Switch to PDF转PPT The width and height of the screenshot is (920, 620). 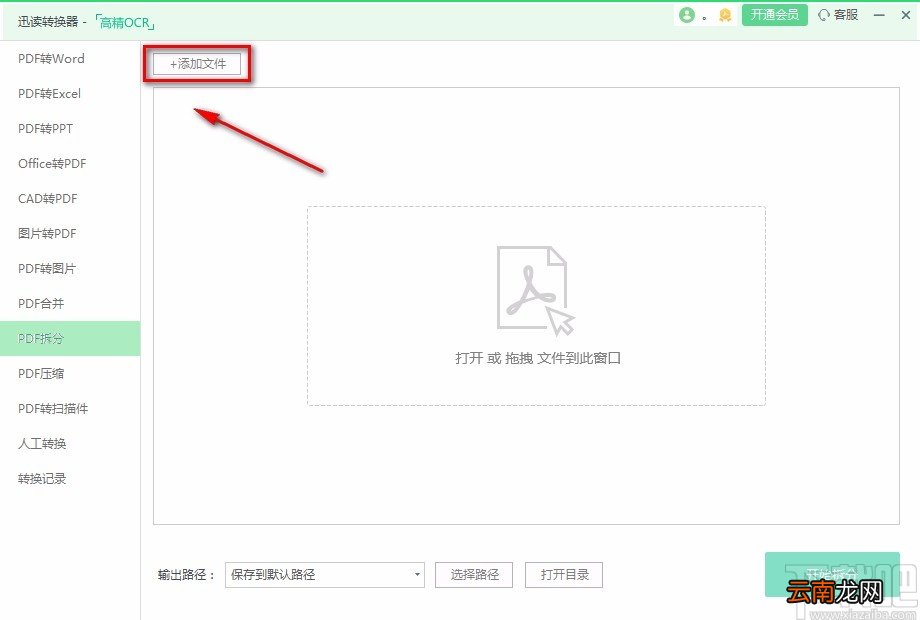[70, 128]
